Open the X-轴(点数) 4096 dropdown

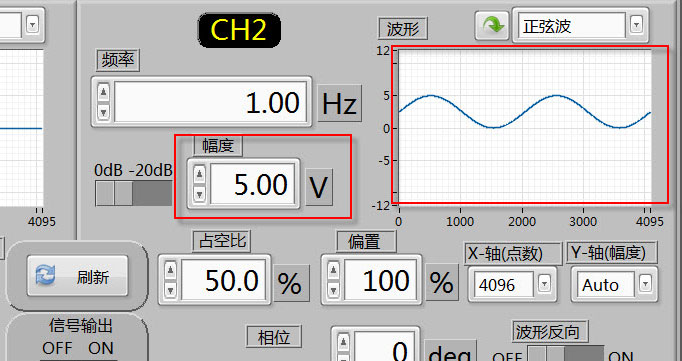[544, 284]
